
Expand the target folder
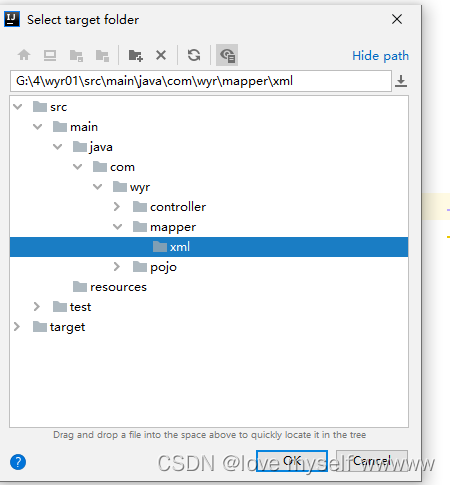coord(17,327)
